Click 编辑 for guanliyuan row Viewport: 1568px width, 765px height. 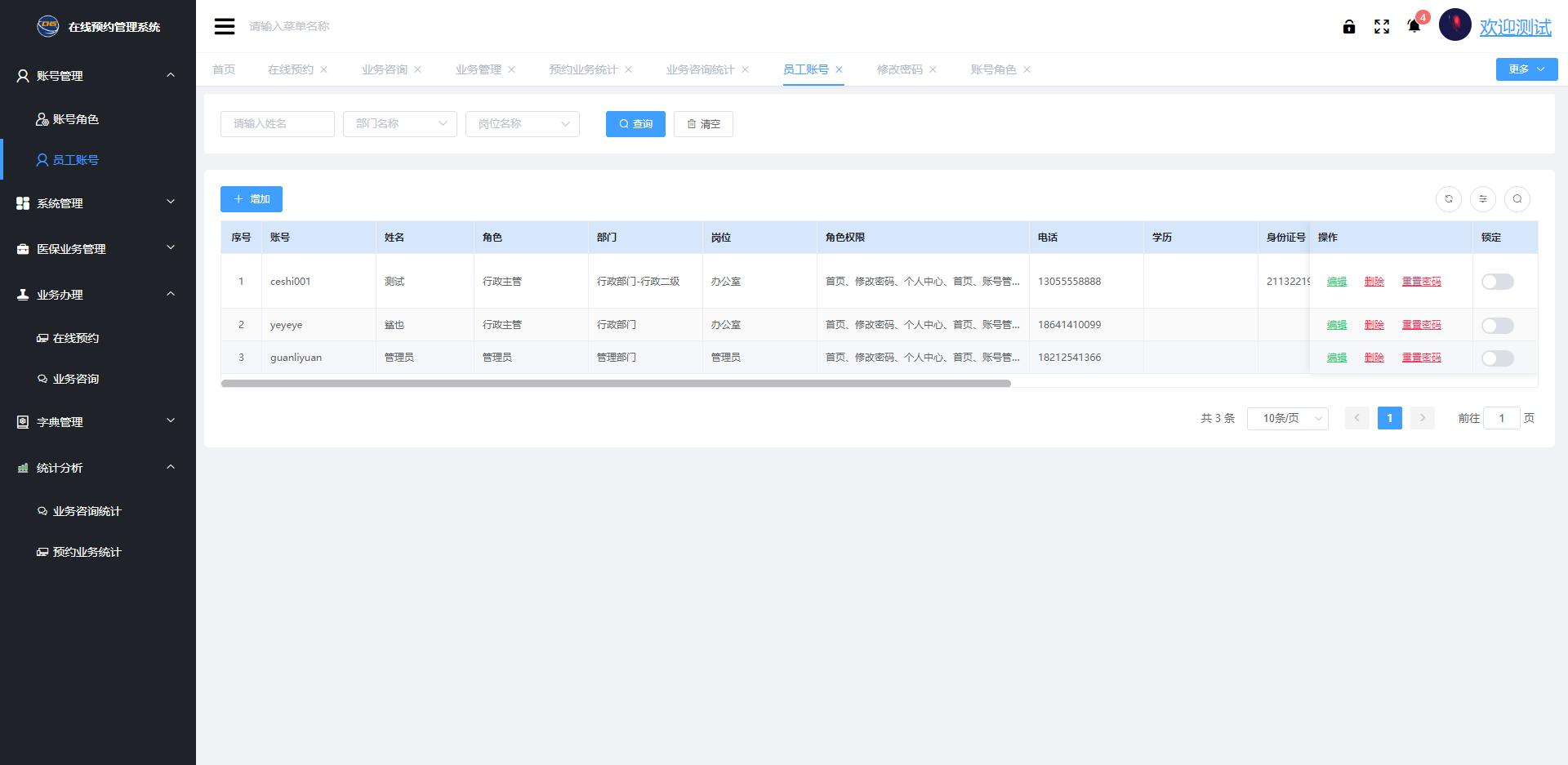tap(1337, 358)
